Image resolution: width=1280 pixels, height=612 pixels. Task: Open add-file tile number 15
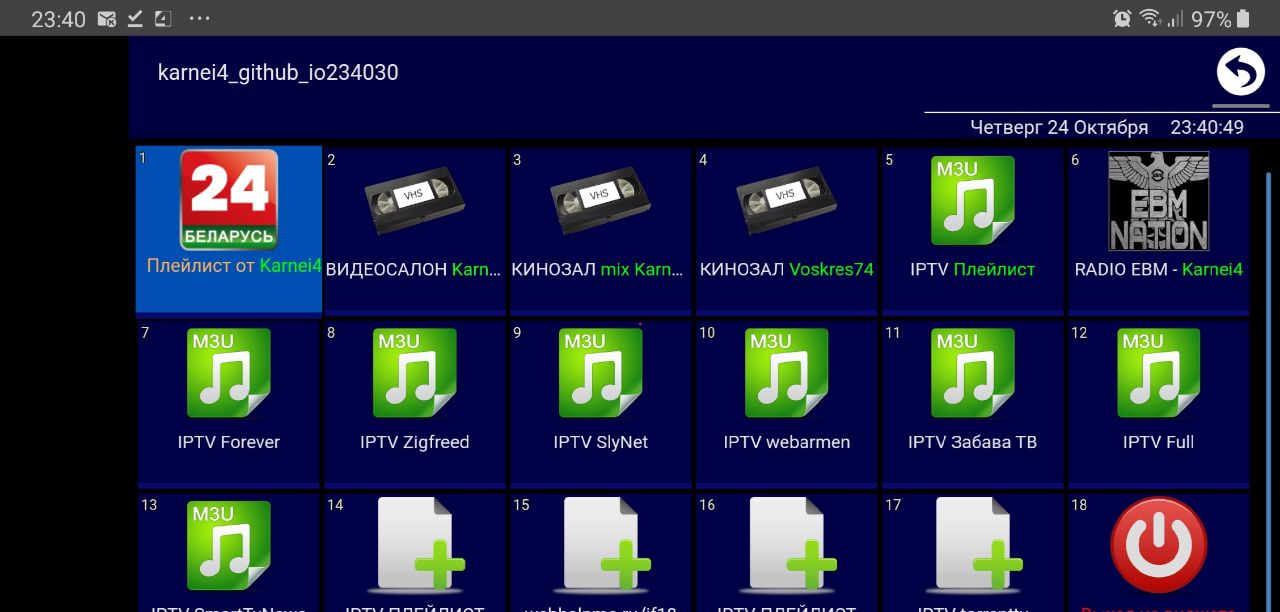tap(601, 553)
